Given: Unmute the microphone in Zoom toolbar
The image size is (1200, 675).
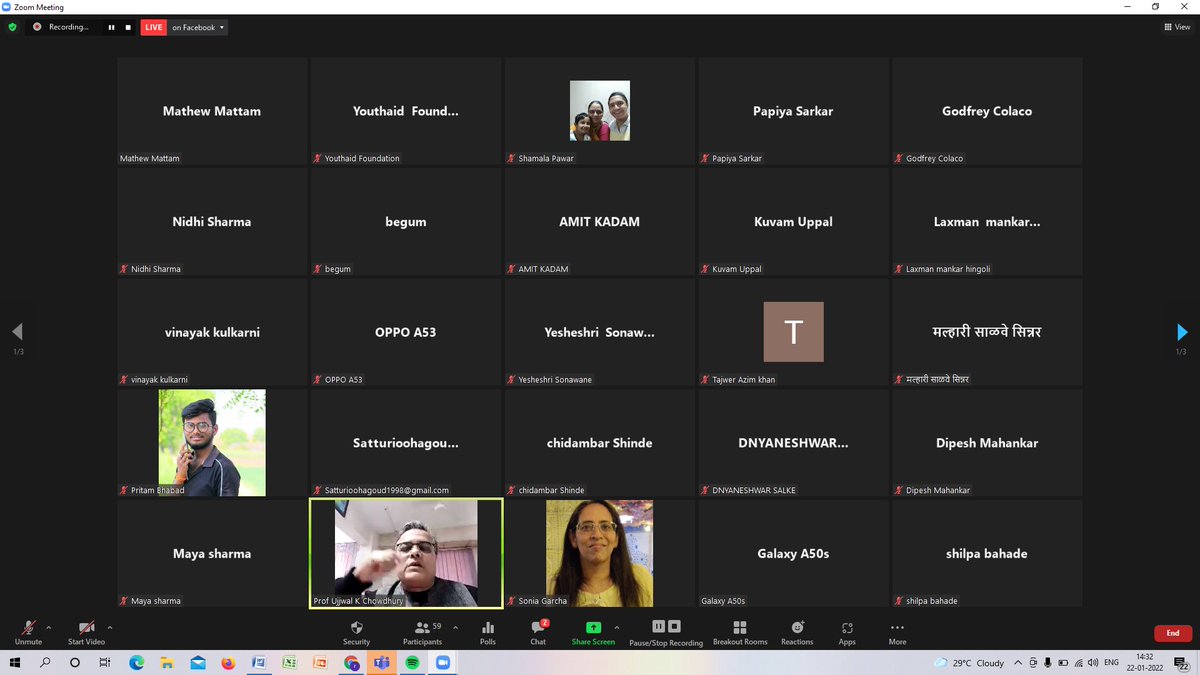Looking at the screenshot, I should click(28, 631).
